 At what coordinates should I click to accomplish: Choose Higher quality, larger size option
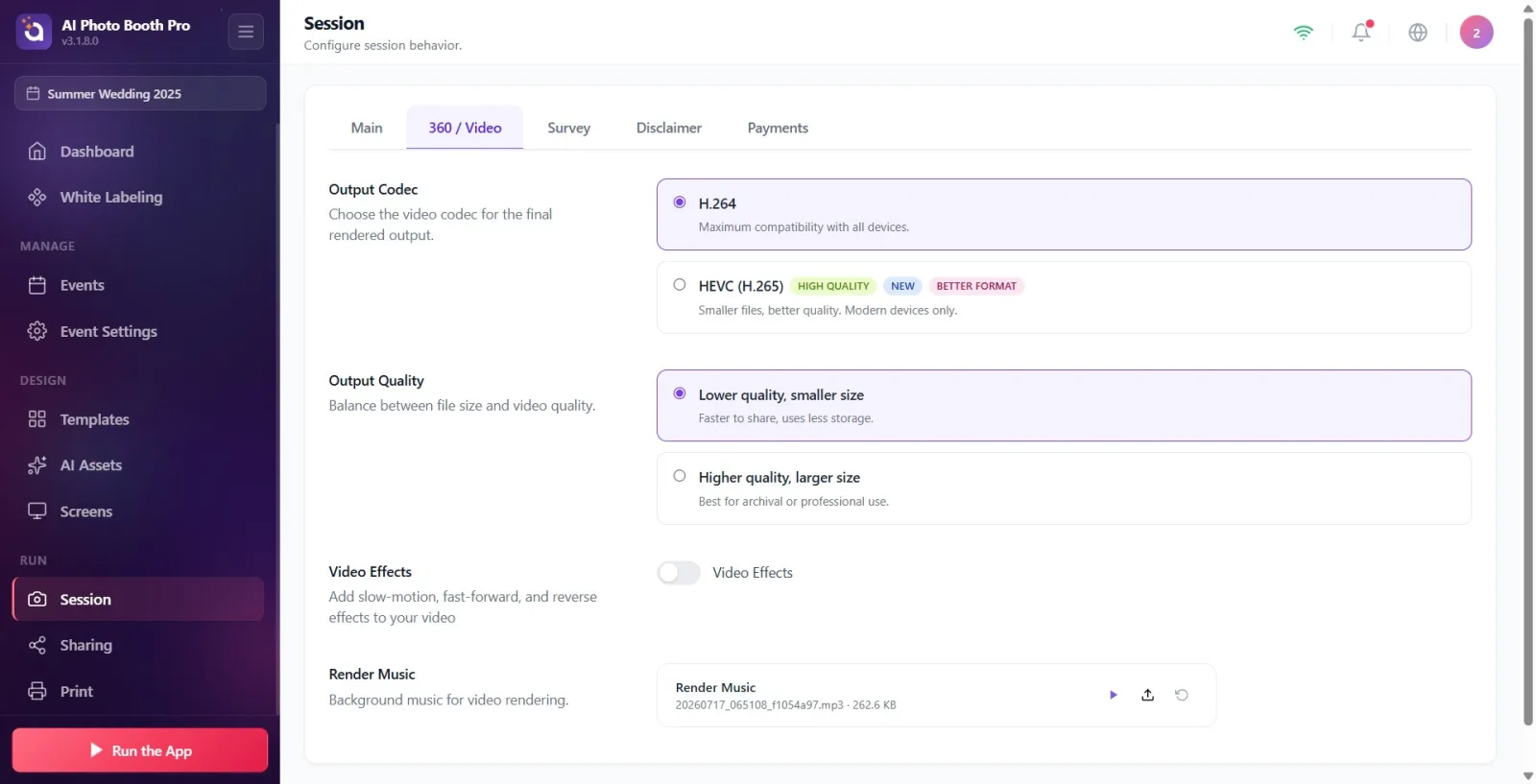1064,488
